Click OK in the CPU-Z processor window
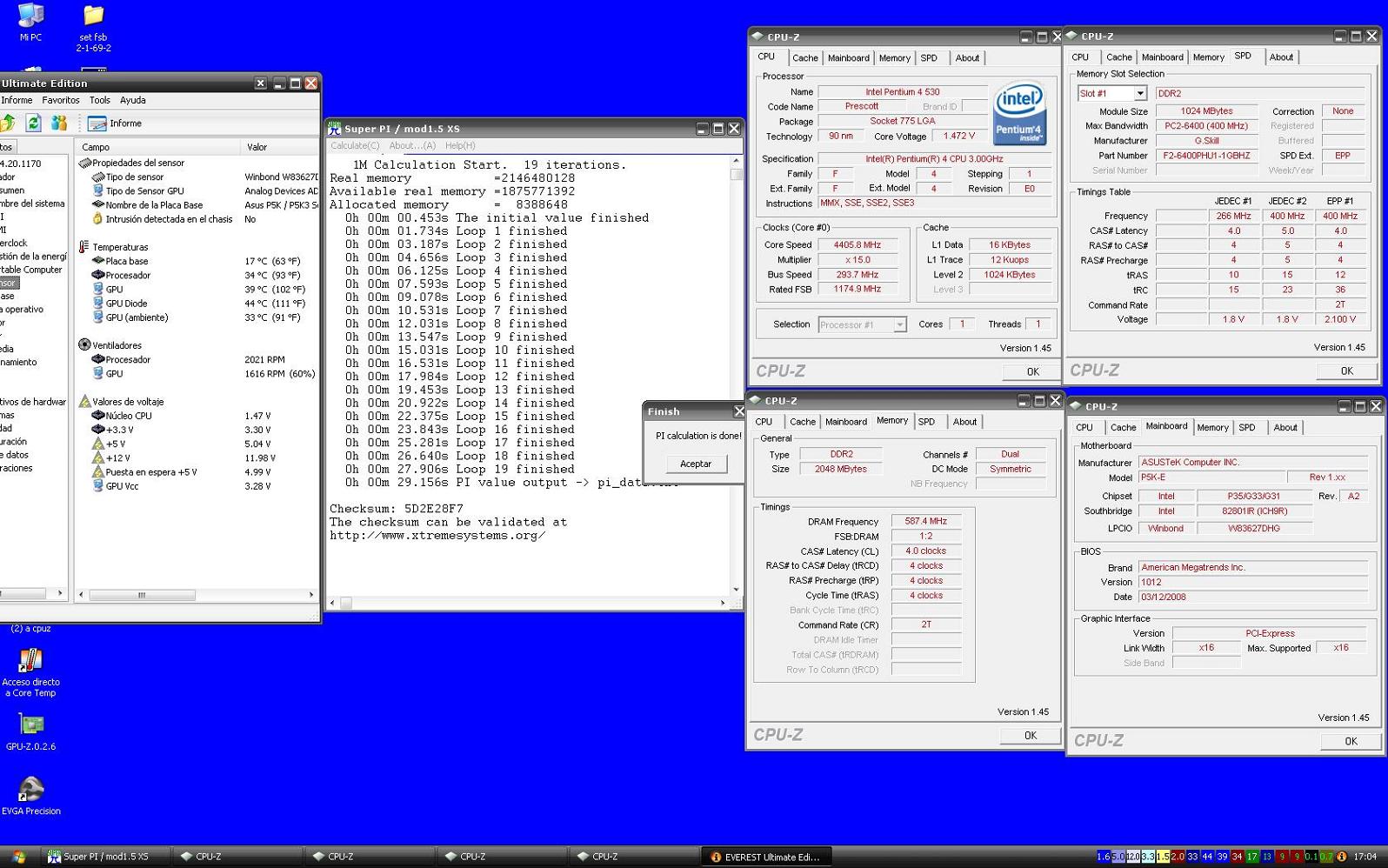This screenshot has width=1388, height=868. pyautogui.click(x=1032, y=371)
